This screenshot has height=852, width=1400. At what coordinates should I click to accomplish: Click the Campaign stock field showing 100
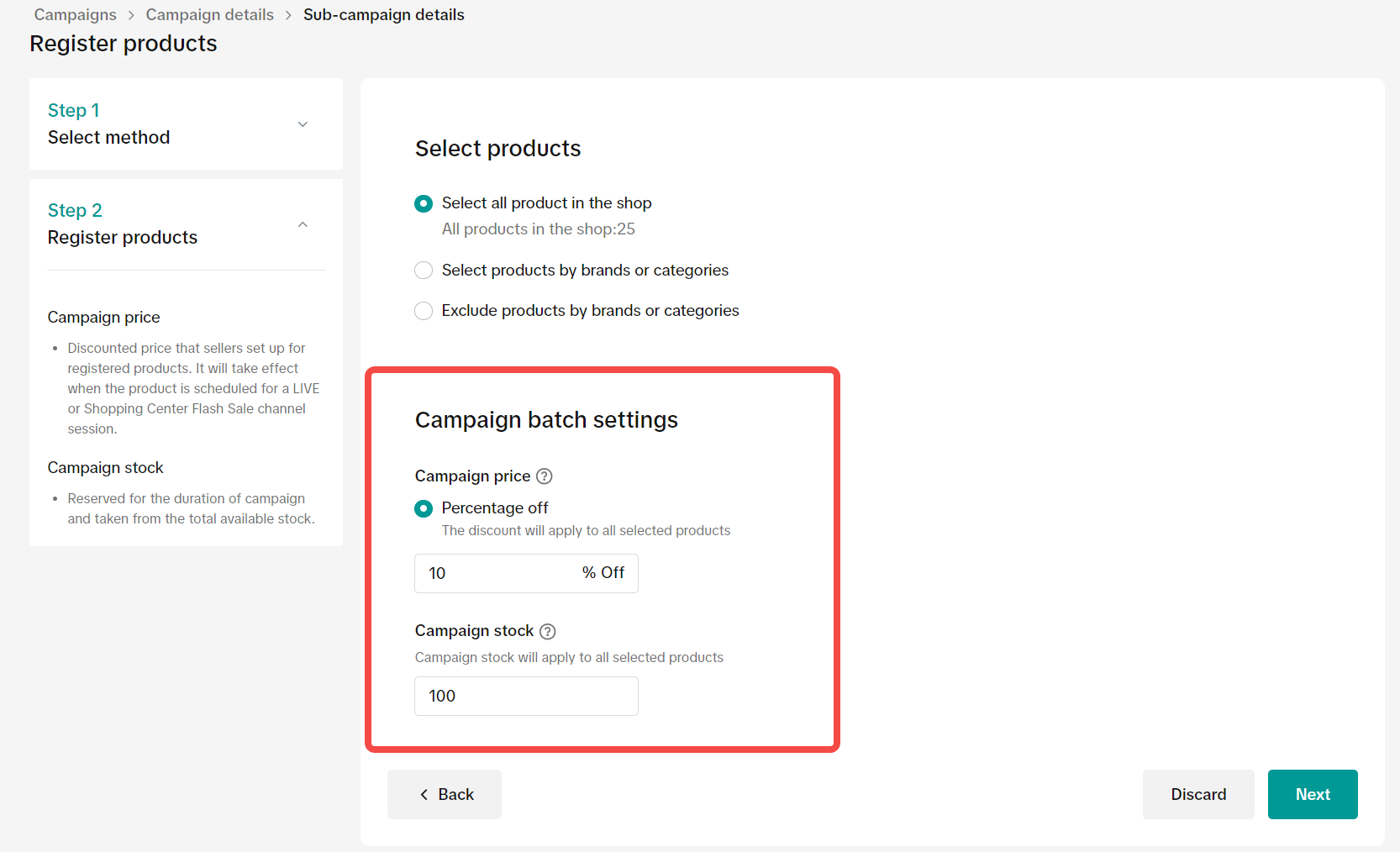[526, 696]
